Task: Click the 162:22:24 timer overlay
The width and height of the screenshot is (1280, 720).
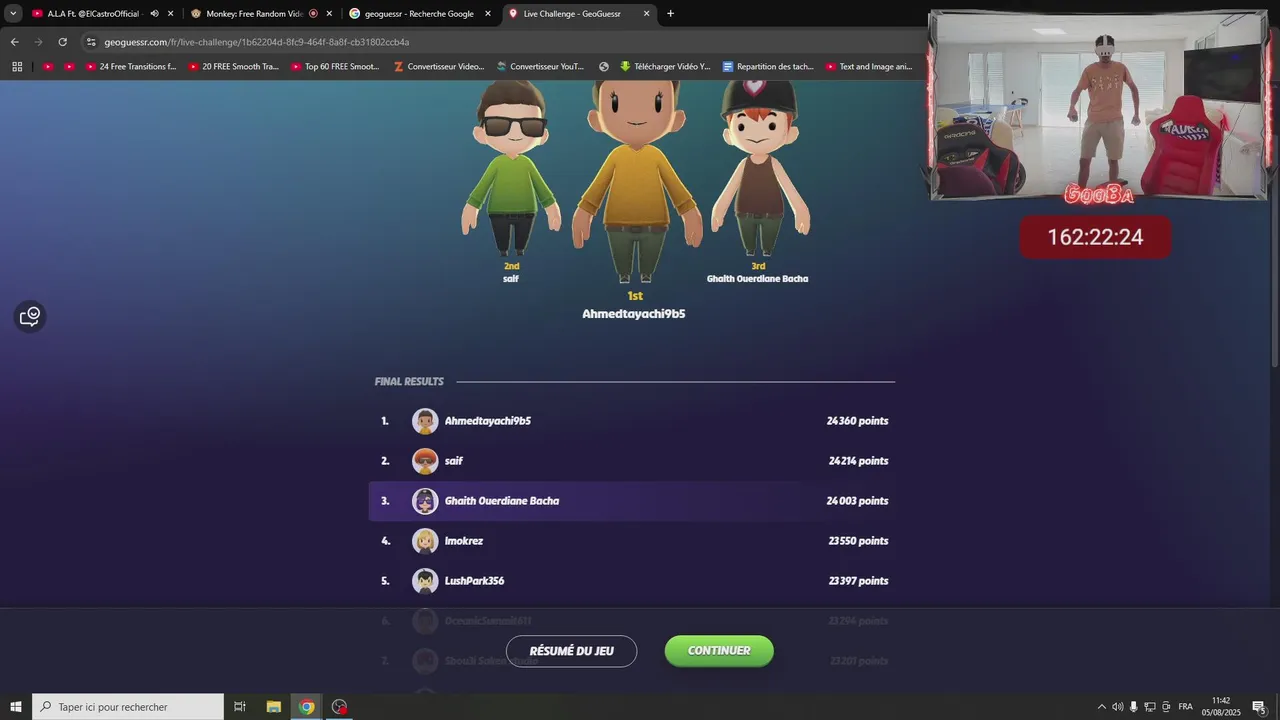Action: [1095, 237]
